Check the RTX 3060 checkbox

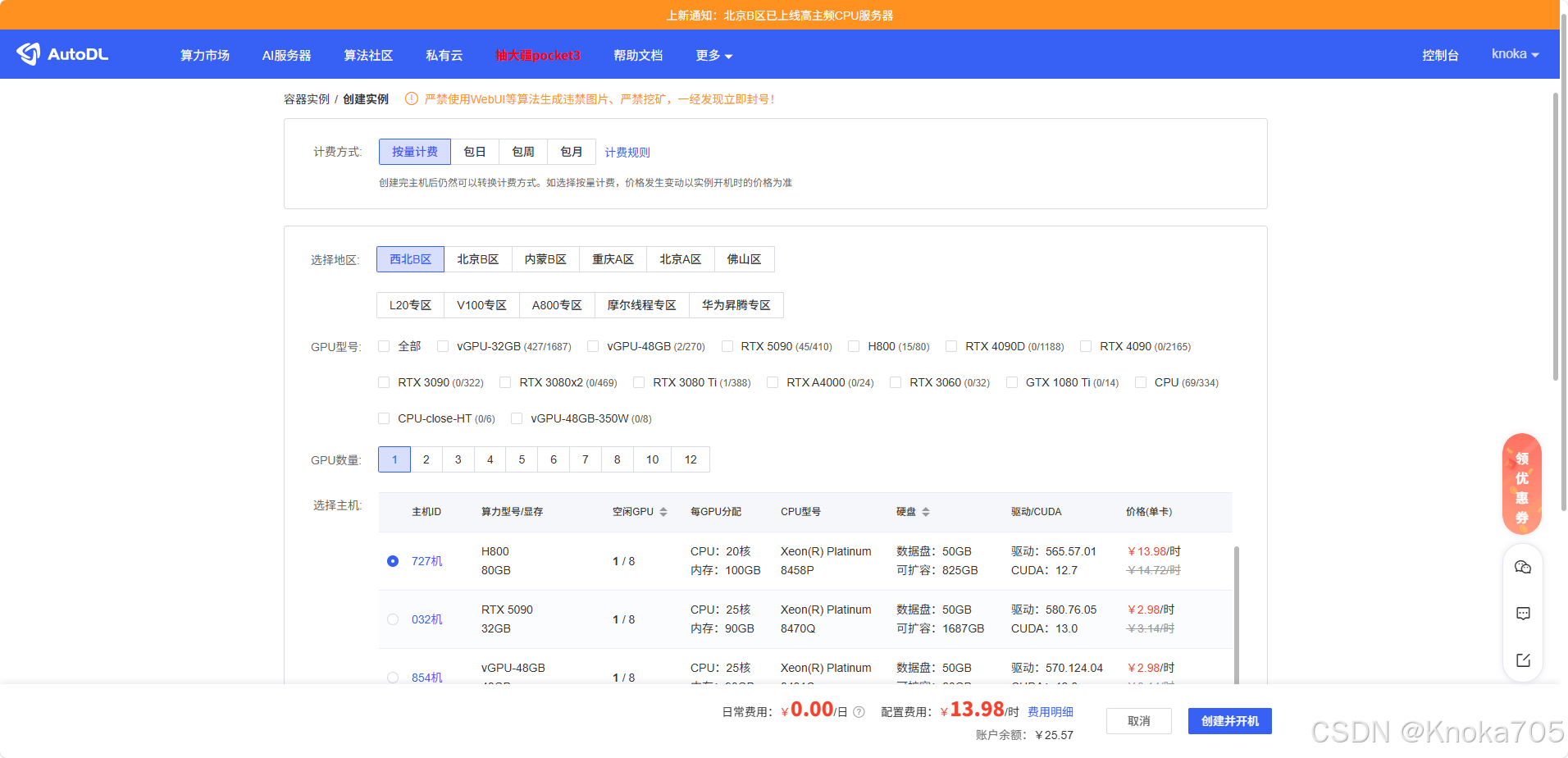point(896,382)
